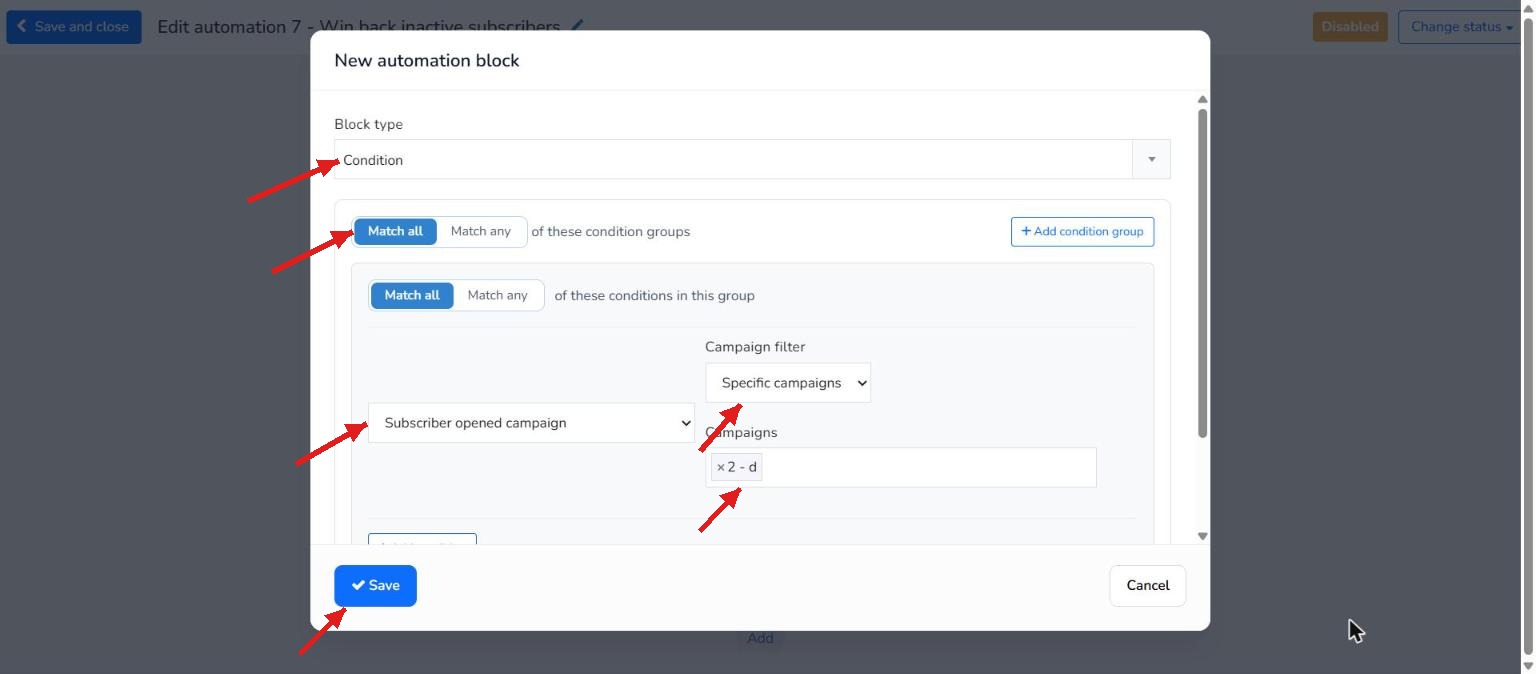Click the modal scrollbar up arrow

1203,99
